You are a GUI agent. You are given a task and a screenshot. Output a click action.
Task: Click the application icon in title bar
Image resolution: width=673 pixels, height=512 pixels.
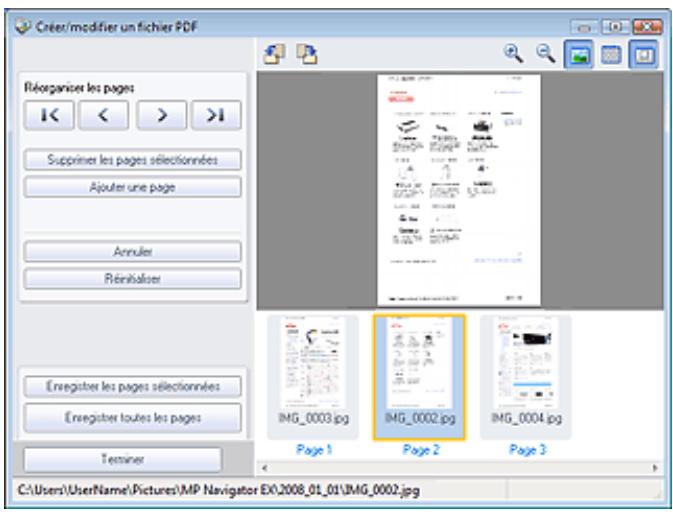click(23, 26)
